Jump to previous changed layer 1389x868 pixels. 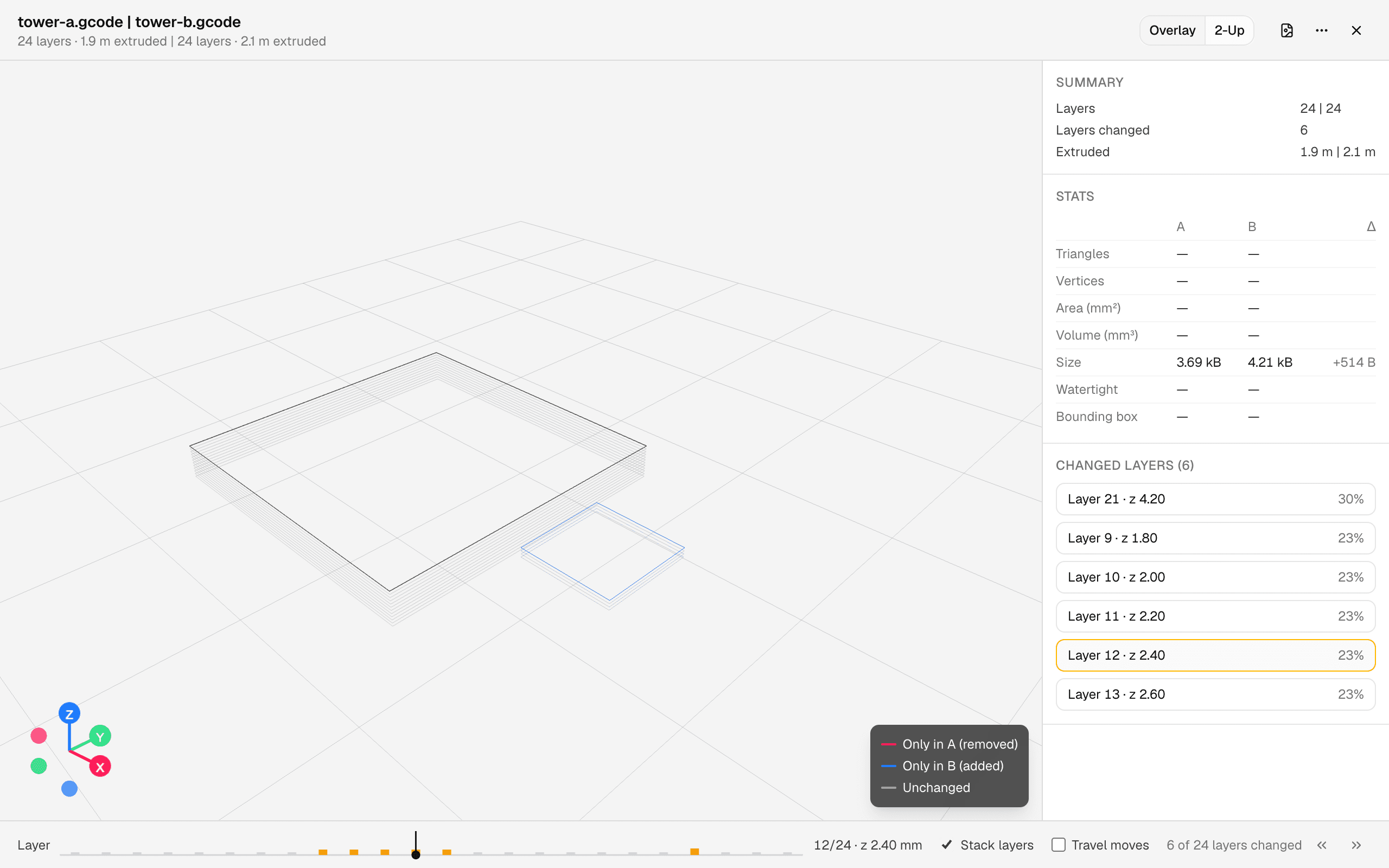pos(1322,845)
